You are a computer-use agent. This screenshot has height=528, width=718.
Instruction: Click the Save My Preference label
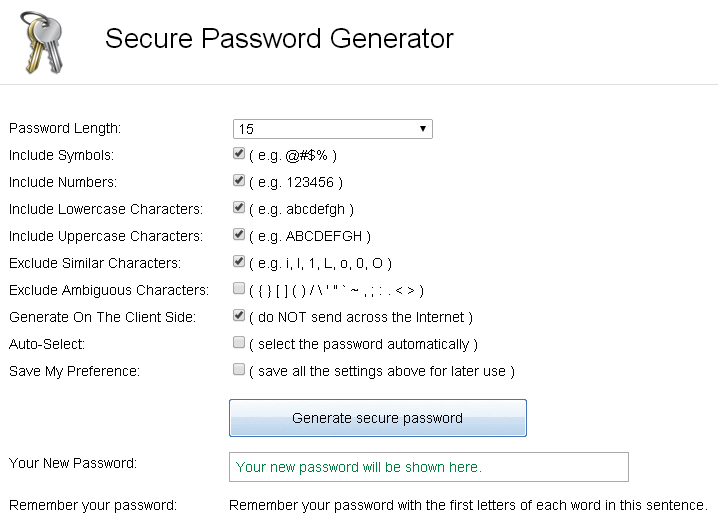[x=74, y=371]
